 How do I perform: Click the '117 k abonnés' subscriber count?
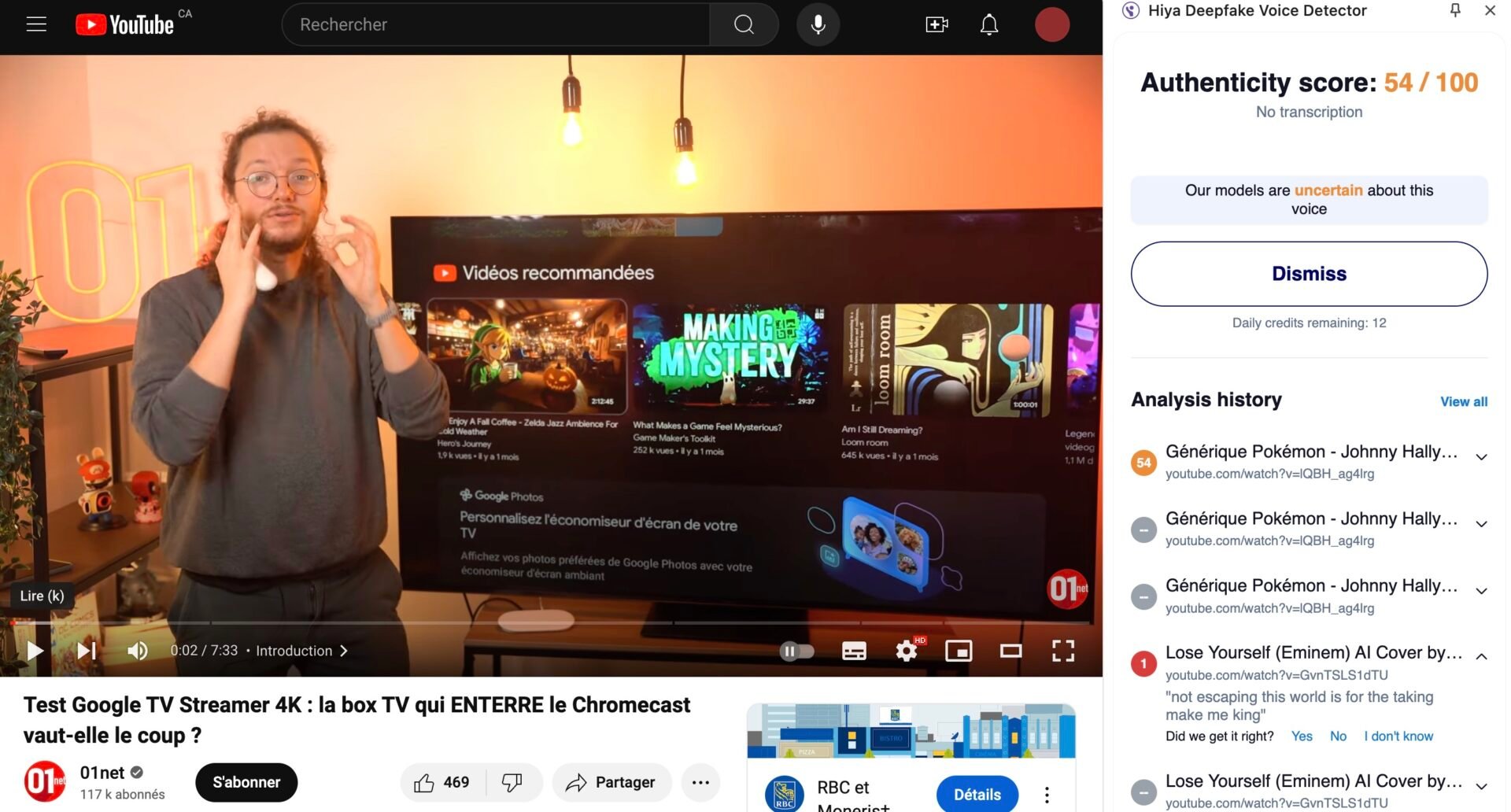122,795
